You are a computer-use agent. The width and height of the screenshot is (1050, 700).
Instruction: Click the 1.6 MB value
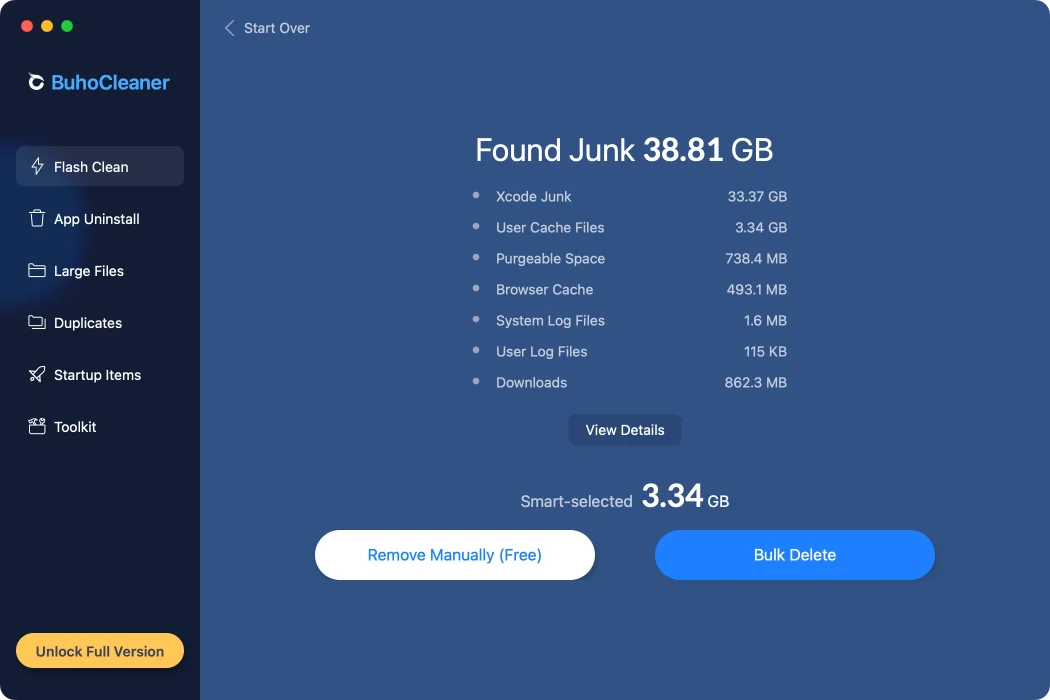click(x=765, y=320)
